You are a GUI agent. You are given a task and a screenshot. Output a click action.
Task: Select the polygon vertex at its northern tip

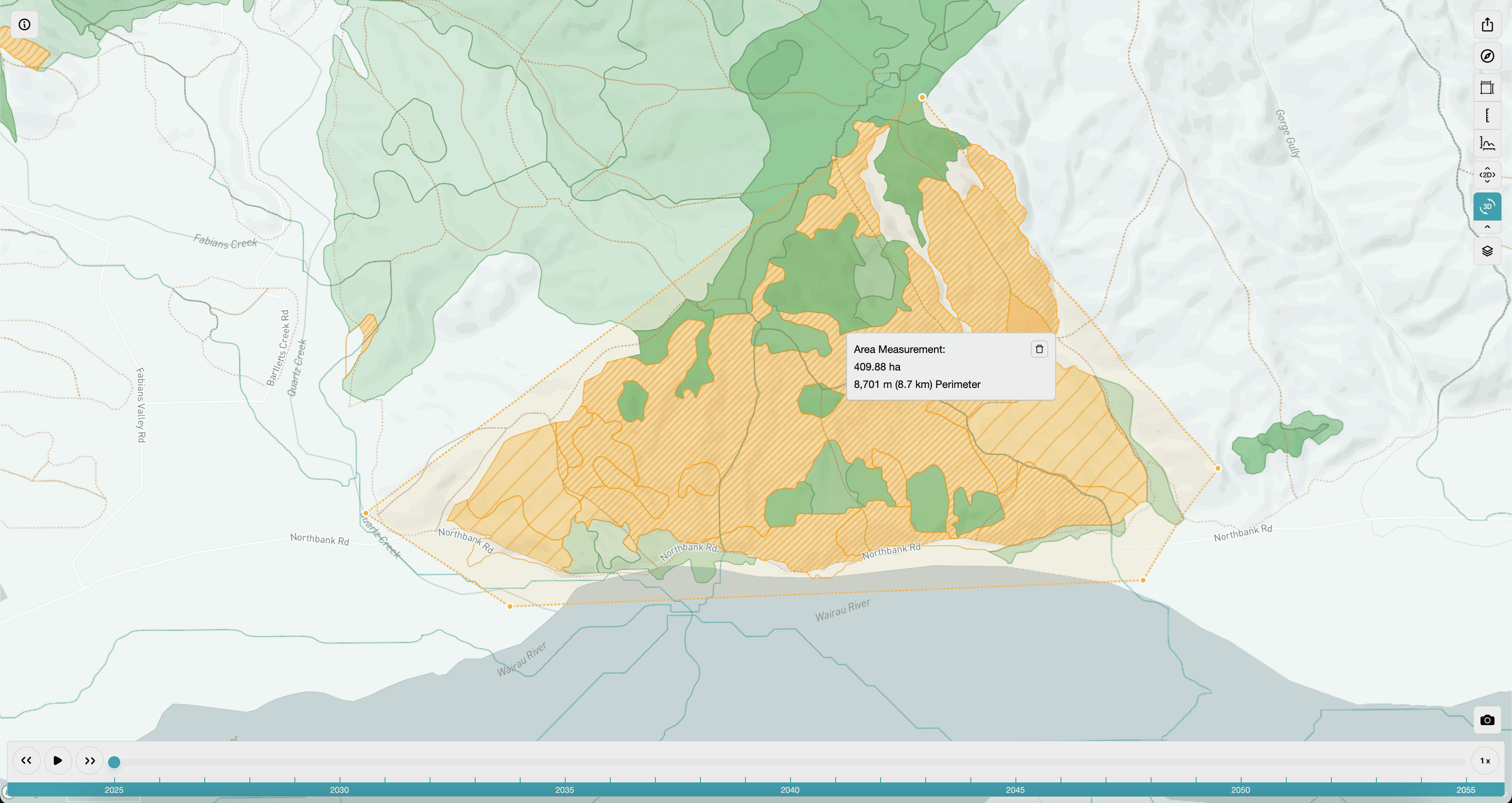(x=922, y=98)
